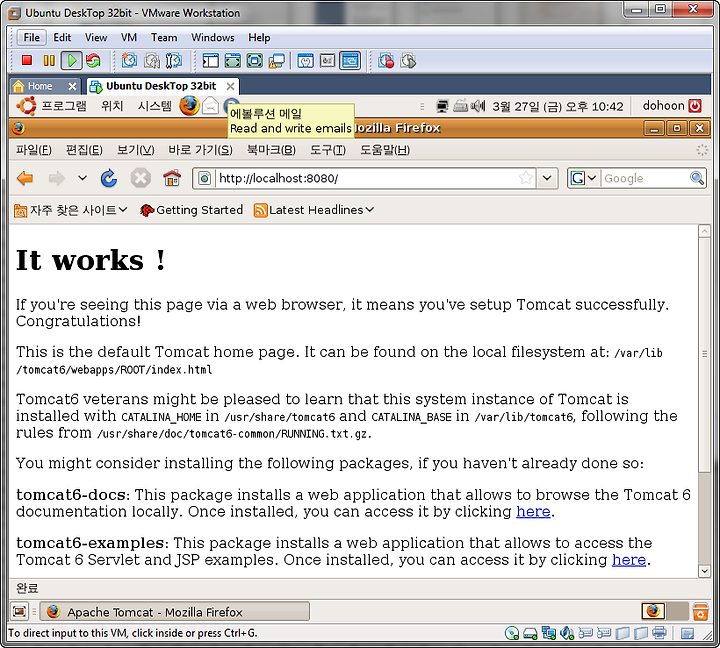The width and height of the screenshot is (720, 648).
Task: Open VMware appliance view icon
Action: pyautogui.click(x=327, y=61)
